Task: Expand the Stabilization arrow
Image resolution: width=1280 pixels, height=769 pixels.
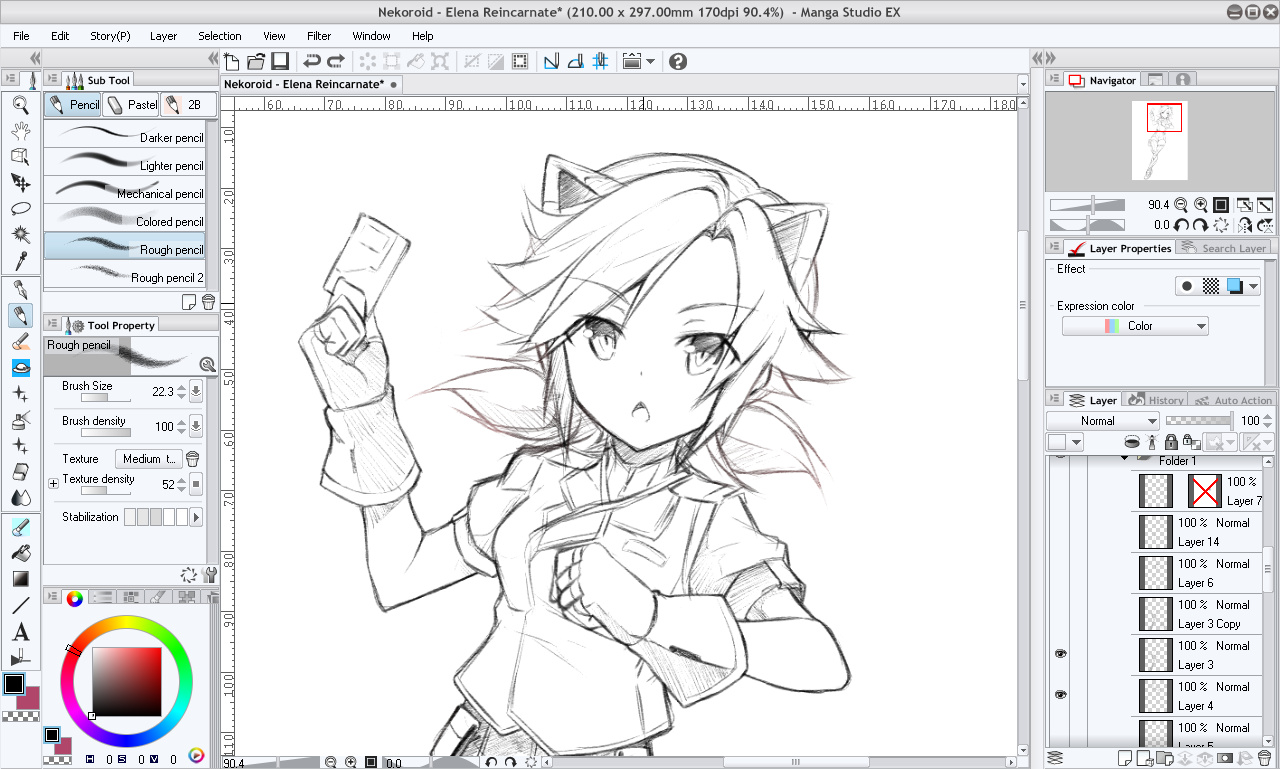Action: click(196, 517)
